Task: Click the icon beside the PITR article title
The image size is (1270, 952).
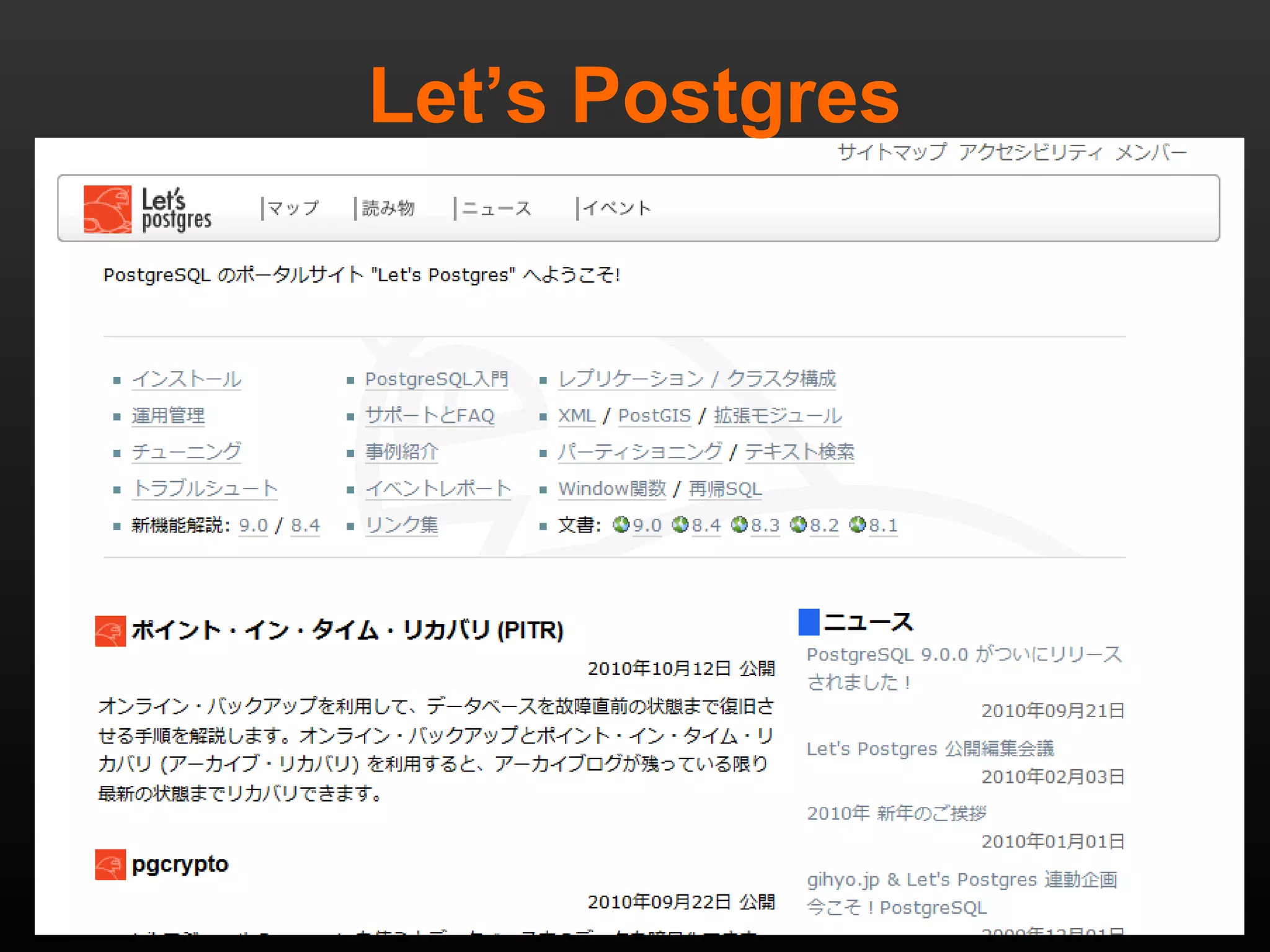Action: point(110,631)
